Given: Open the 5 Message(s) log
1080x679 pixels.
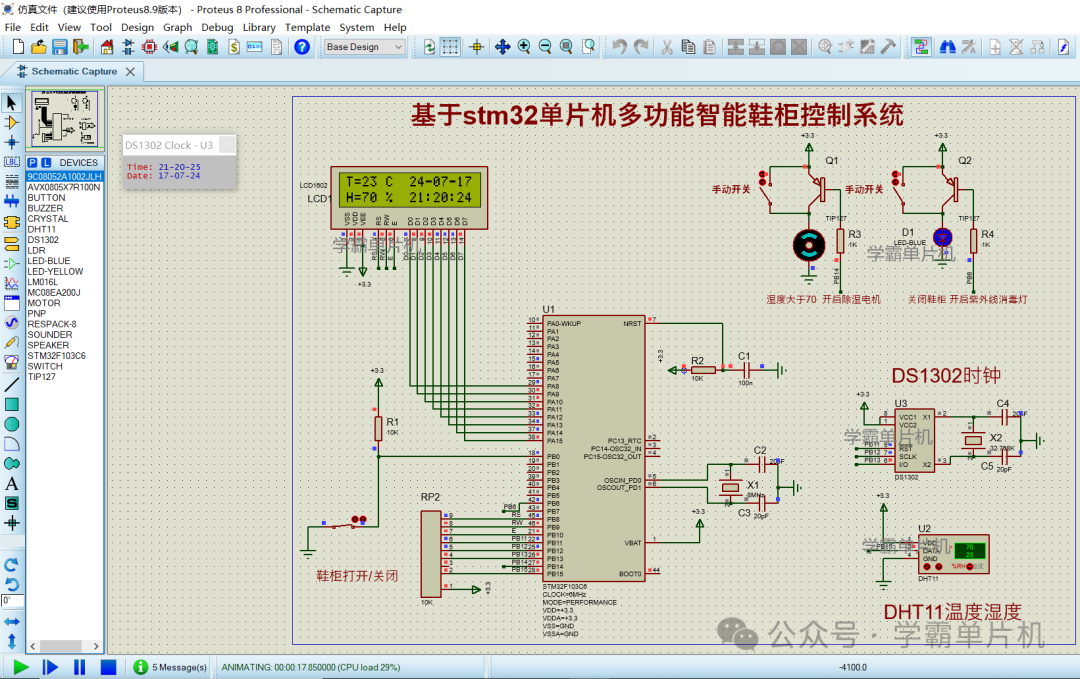Looking at the screenshot, I should coord(170,667).
